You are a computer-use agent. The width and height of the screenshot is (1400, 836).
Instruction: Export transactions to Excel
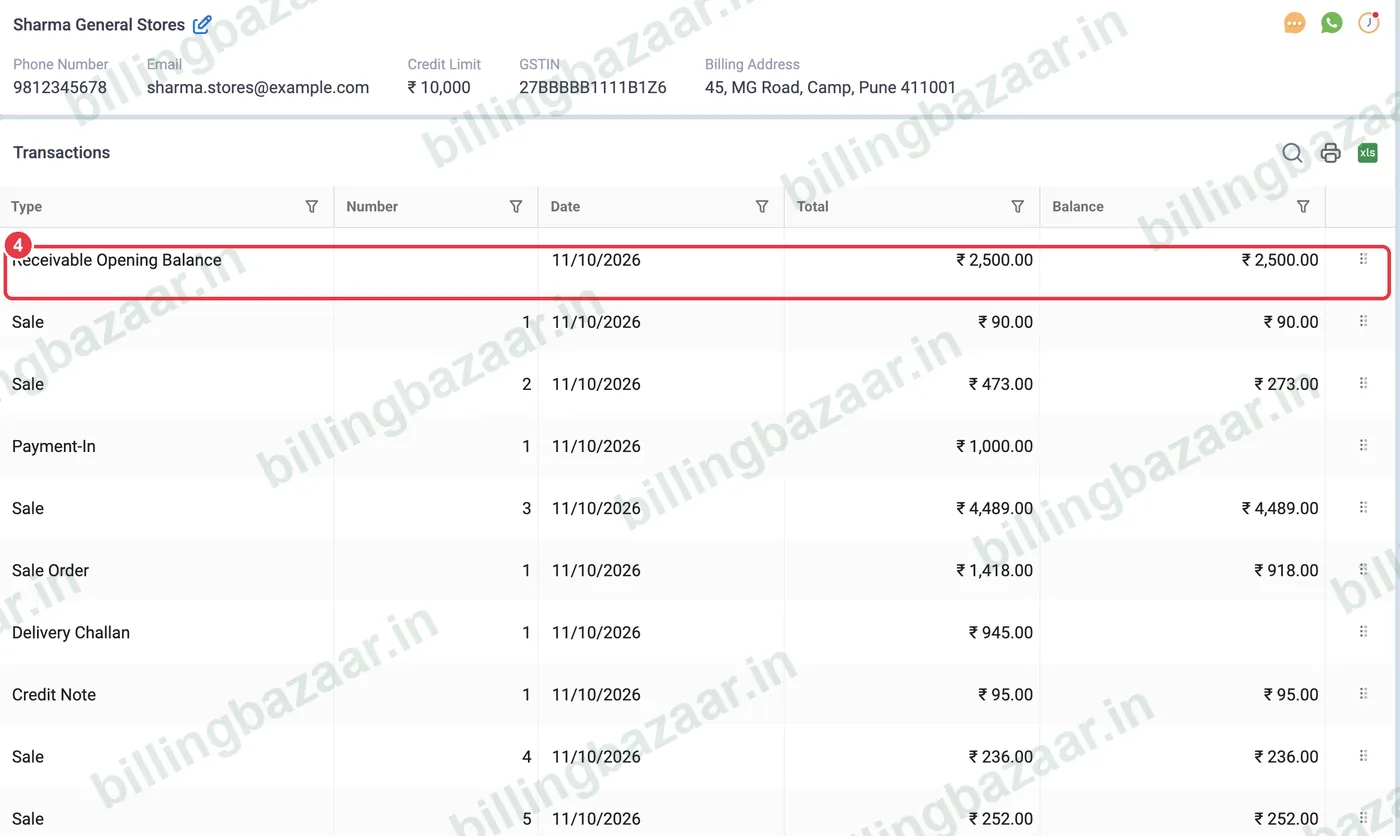[x=1367, y=153]
